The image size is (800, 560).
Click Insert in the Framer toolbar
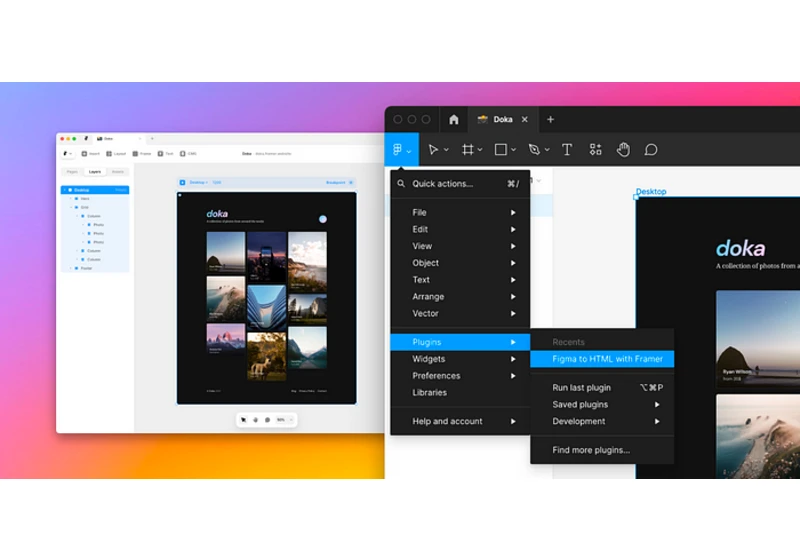(91, 154)
